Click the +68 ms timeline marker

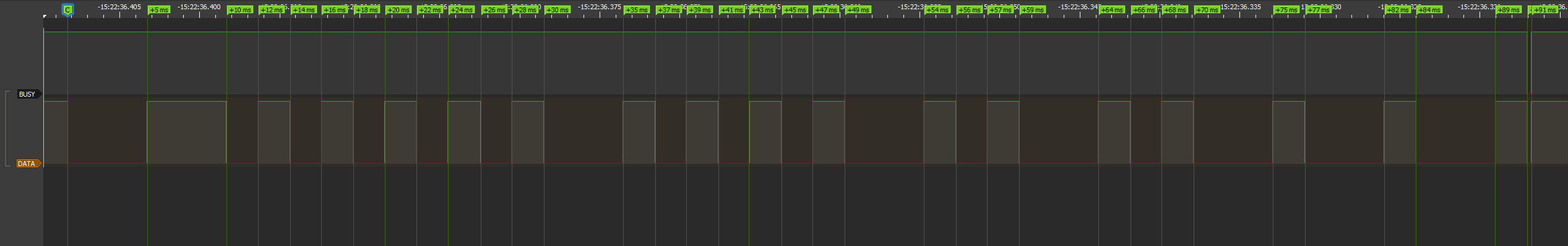[1175, 10]
